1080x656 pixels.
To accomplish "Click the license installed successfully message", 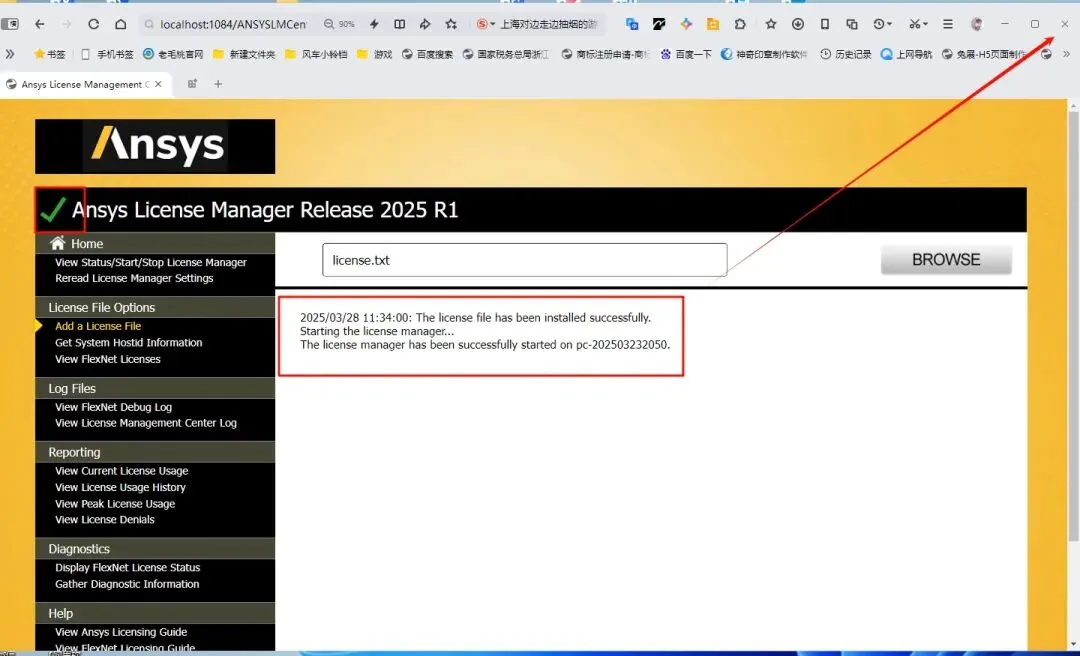I will click(x=475, y=318).
